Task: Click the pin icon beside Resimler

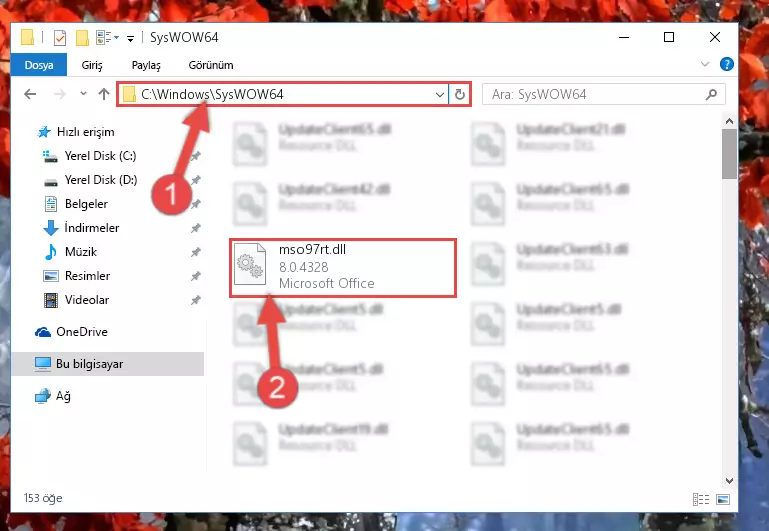Action: [196, 276]
